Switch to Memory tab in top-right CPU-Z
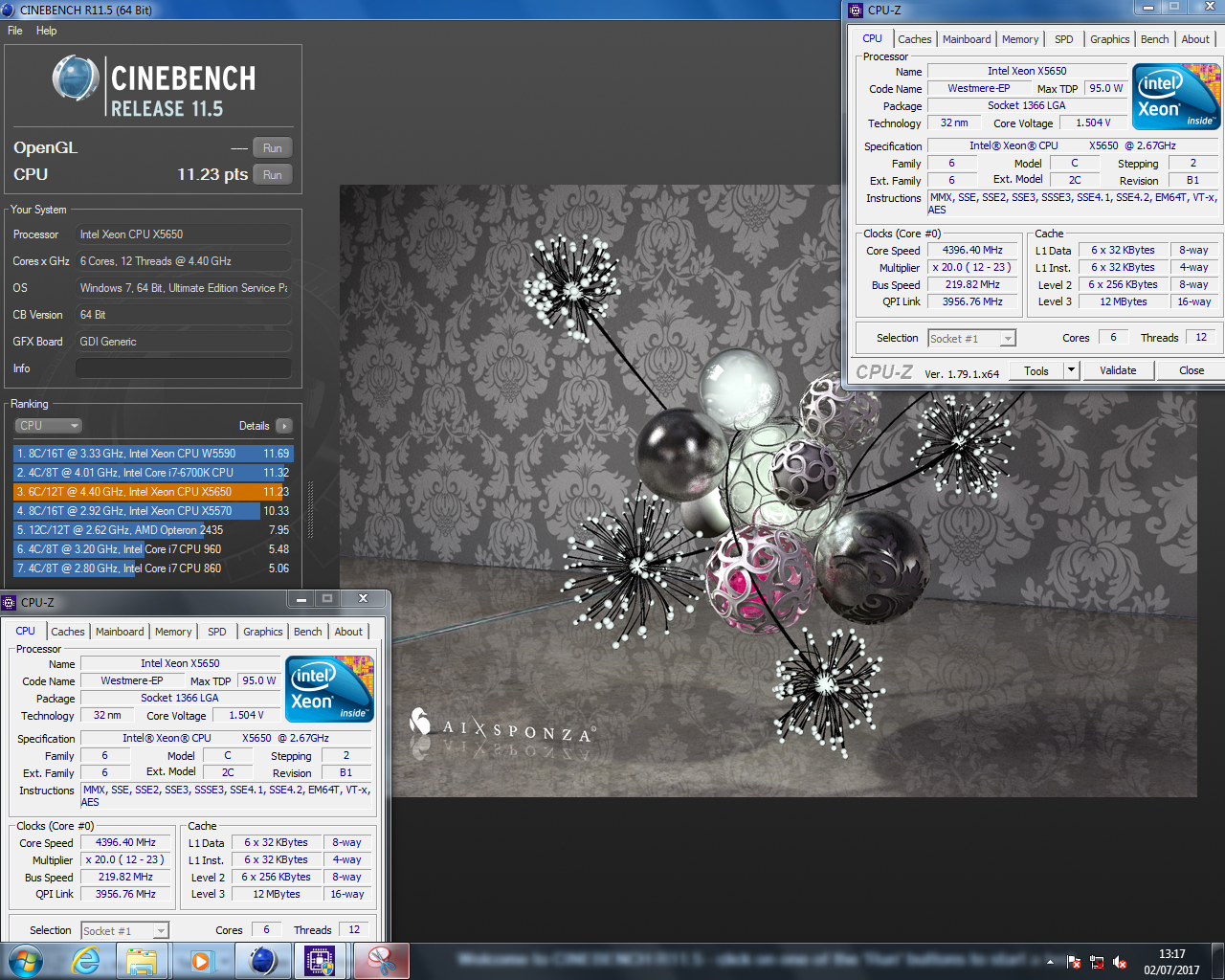1225x980 pixels. coord(1020,39)
